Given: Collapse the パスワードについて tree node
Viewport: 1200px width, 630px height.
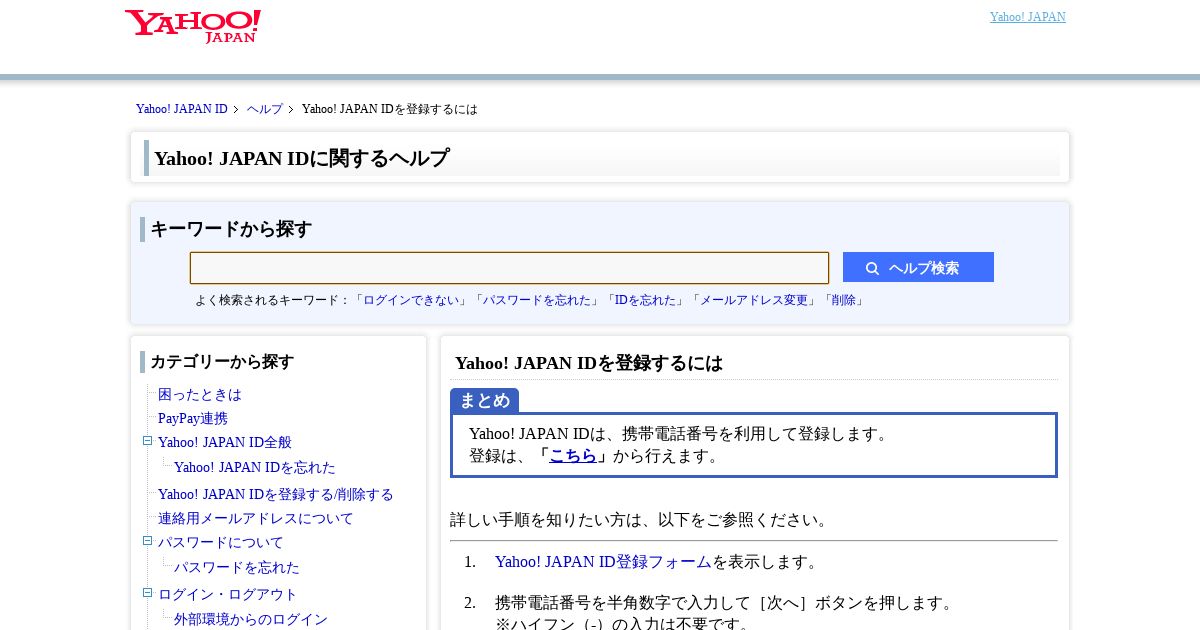Looking at the screenshot, I should tap(147, 541).
